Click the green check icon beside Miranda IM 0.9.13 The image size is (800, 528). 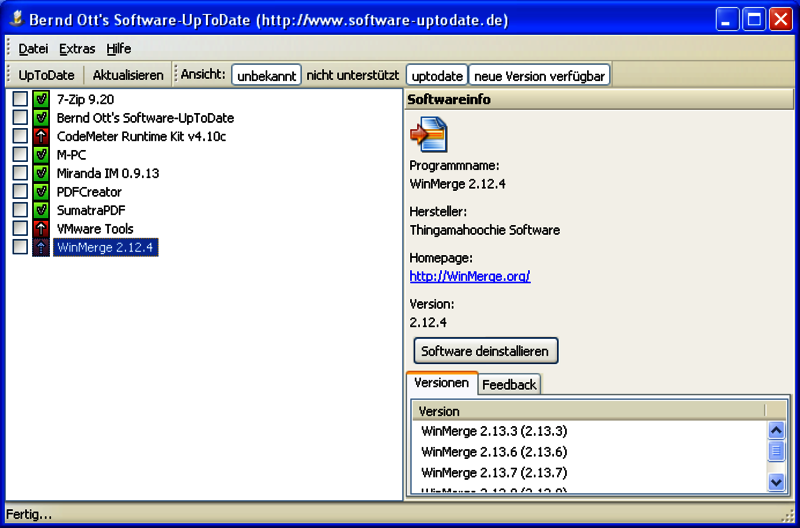(x=41, y=173)
